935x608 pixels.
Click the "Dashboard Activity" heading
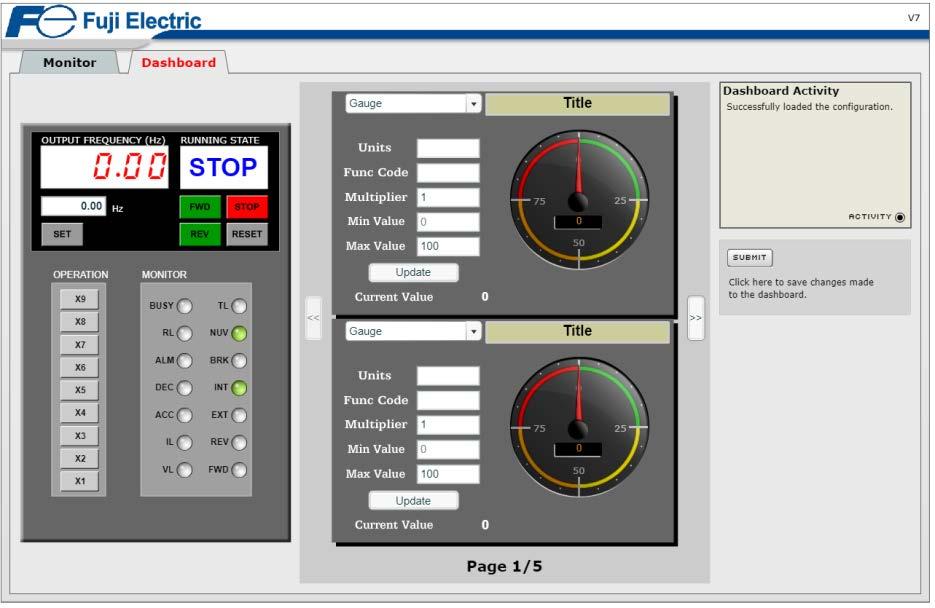coord(781,91)
